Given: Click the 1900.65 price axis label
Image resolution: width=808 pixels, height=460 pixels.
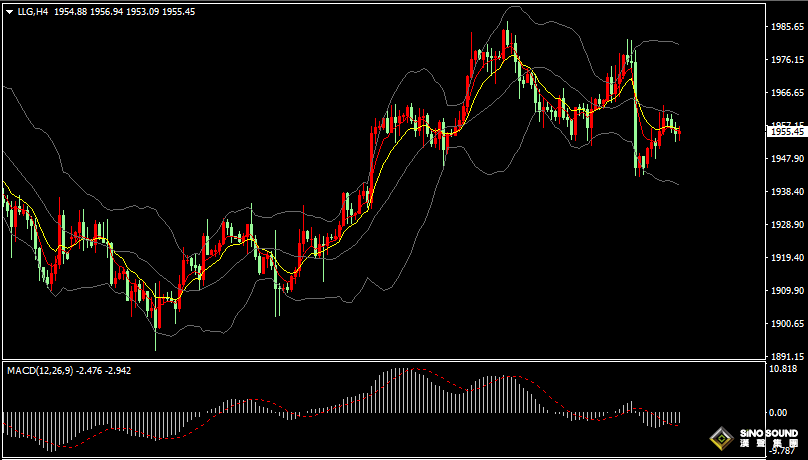Looking at the screenshot, I should click(785, 323).
